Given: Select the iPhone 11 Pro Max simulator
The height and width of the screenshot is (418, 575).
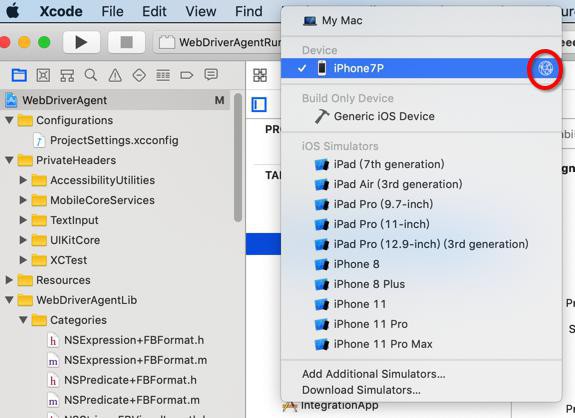Looking at the screenshot, I should [x=421, y=344].
